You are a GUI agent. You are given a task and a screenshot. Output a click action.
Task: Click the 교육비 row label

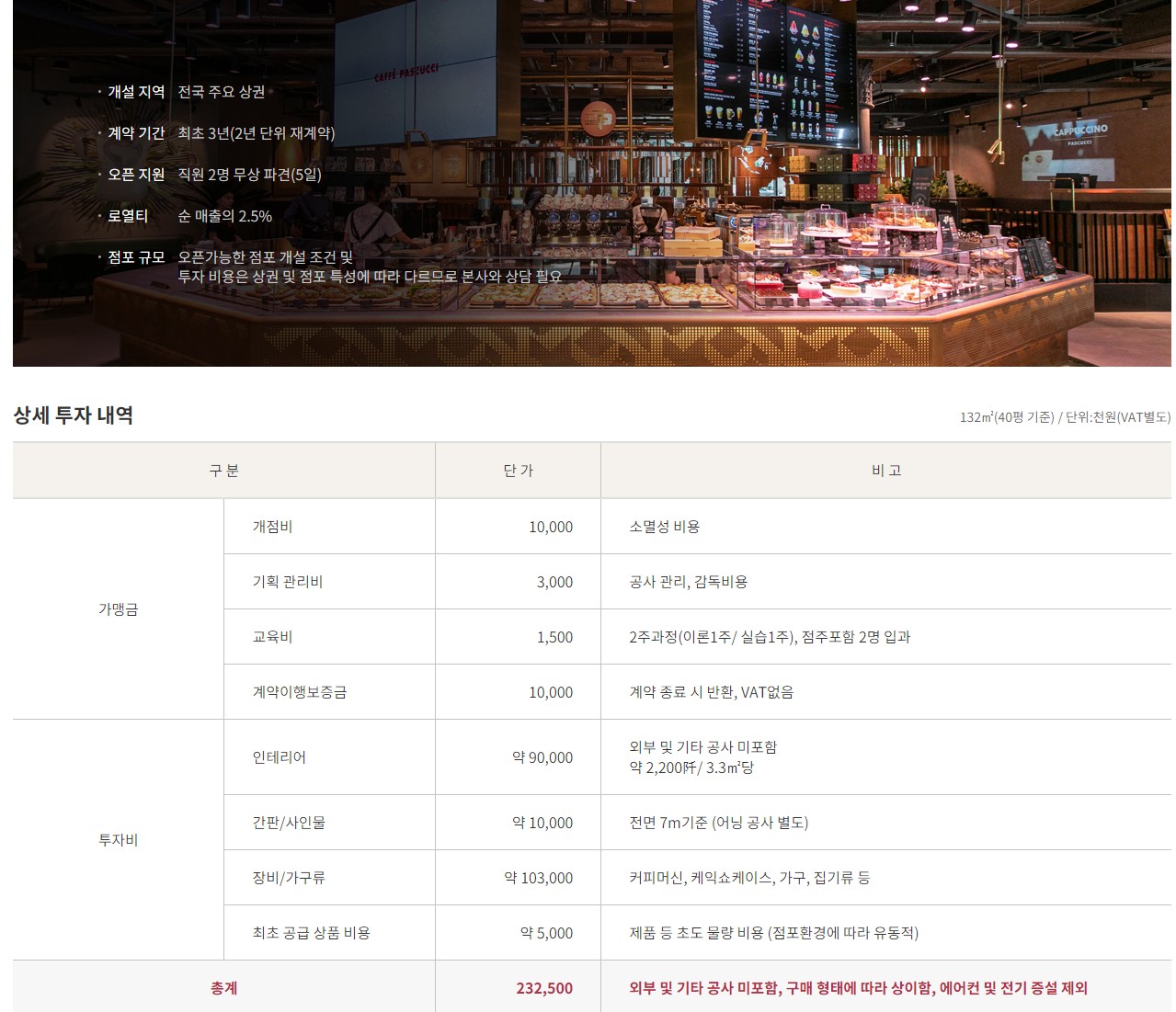[x=272, y=637]
